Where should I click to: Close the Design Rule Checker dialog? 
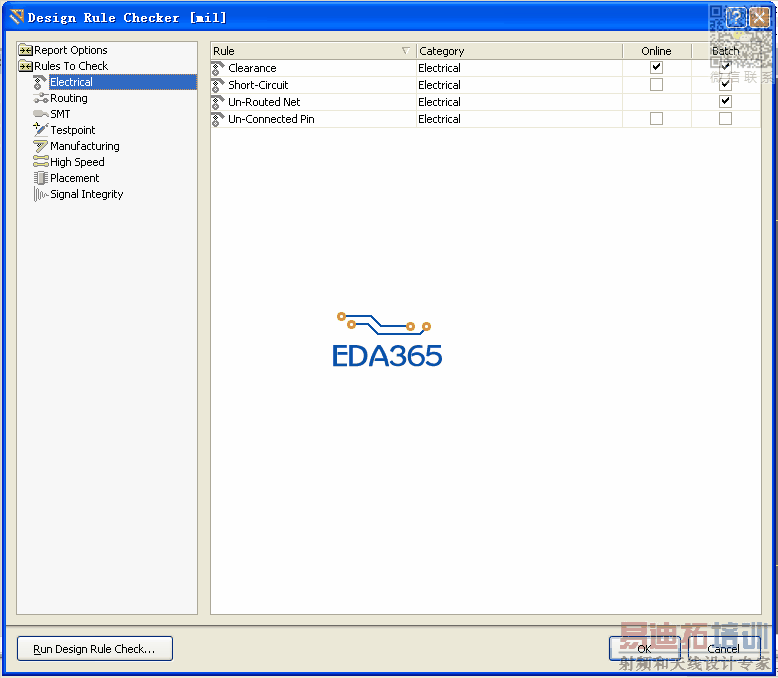pyautogui.click(x=760, y=17)
